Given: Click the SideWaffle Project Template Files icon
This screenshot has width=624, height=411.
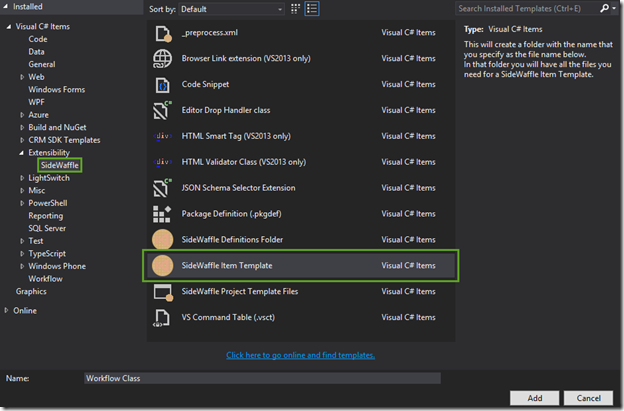Looking at the screenshot, I should click(x=163, y=292).
